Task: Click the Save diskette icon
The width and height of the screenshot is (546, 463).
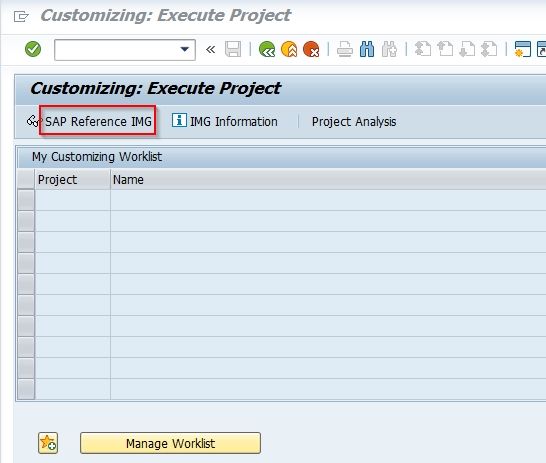Action: coord(233,49)
